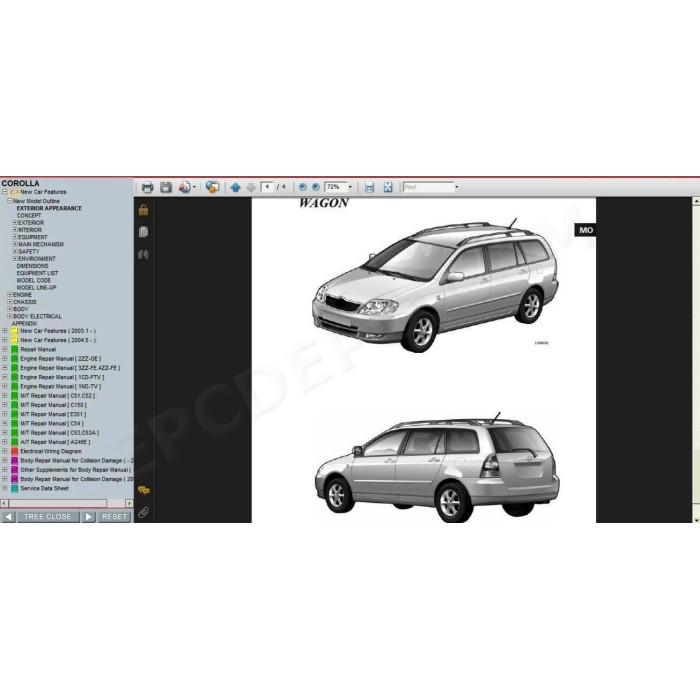Expand the Repair Manual tree node
This screenshot has width=700, height=700.
(4, 350)
